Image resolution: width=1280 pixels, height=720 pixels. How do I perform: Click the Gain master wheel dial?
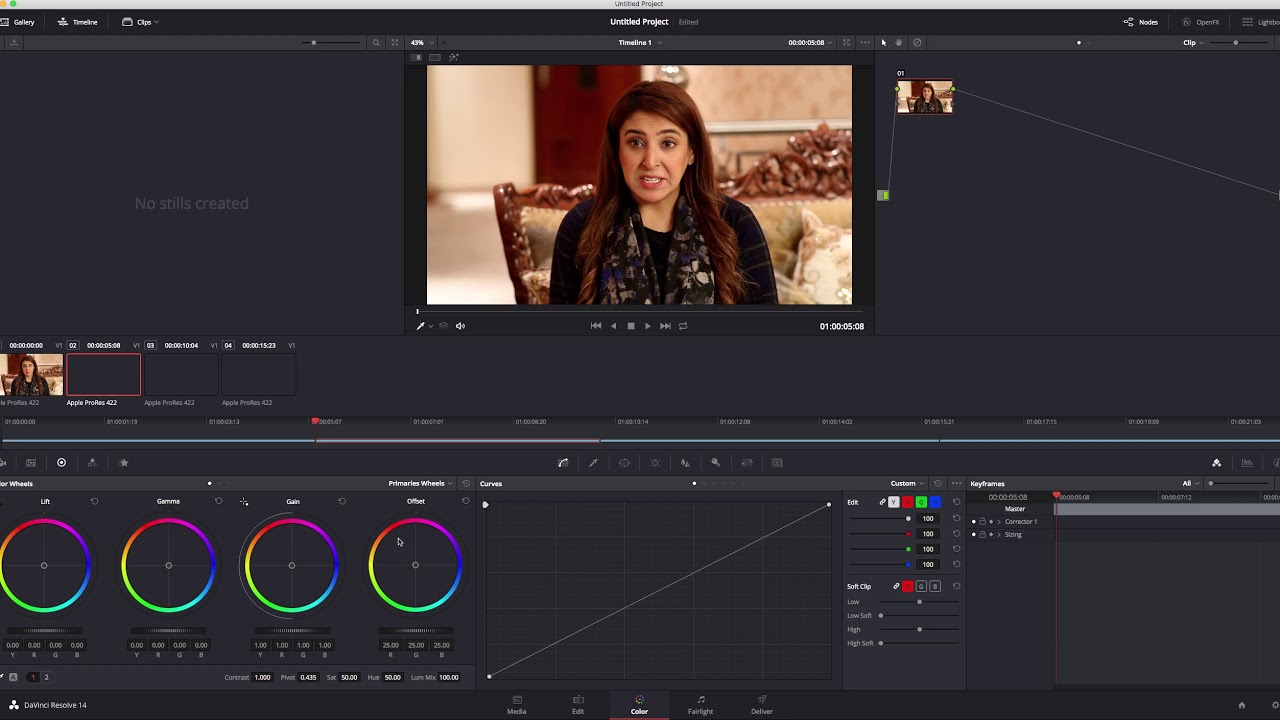292,631
